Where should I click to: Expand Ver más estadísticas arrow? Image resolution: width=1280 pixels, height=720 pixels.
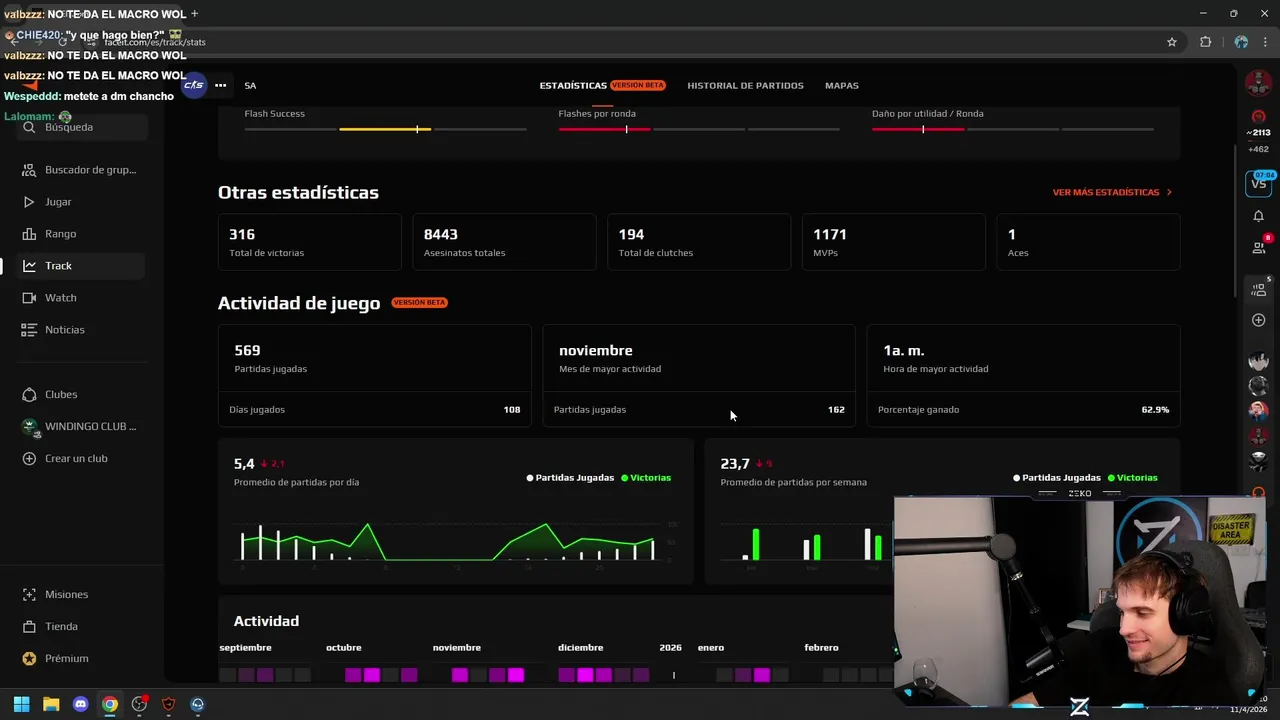tap(1169, 192)
